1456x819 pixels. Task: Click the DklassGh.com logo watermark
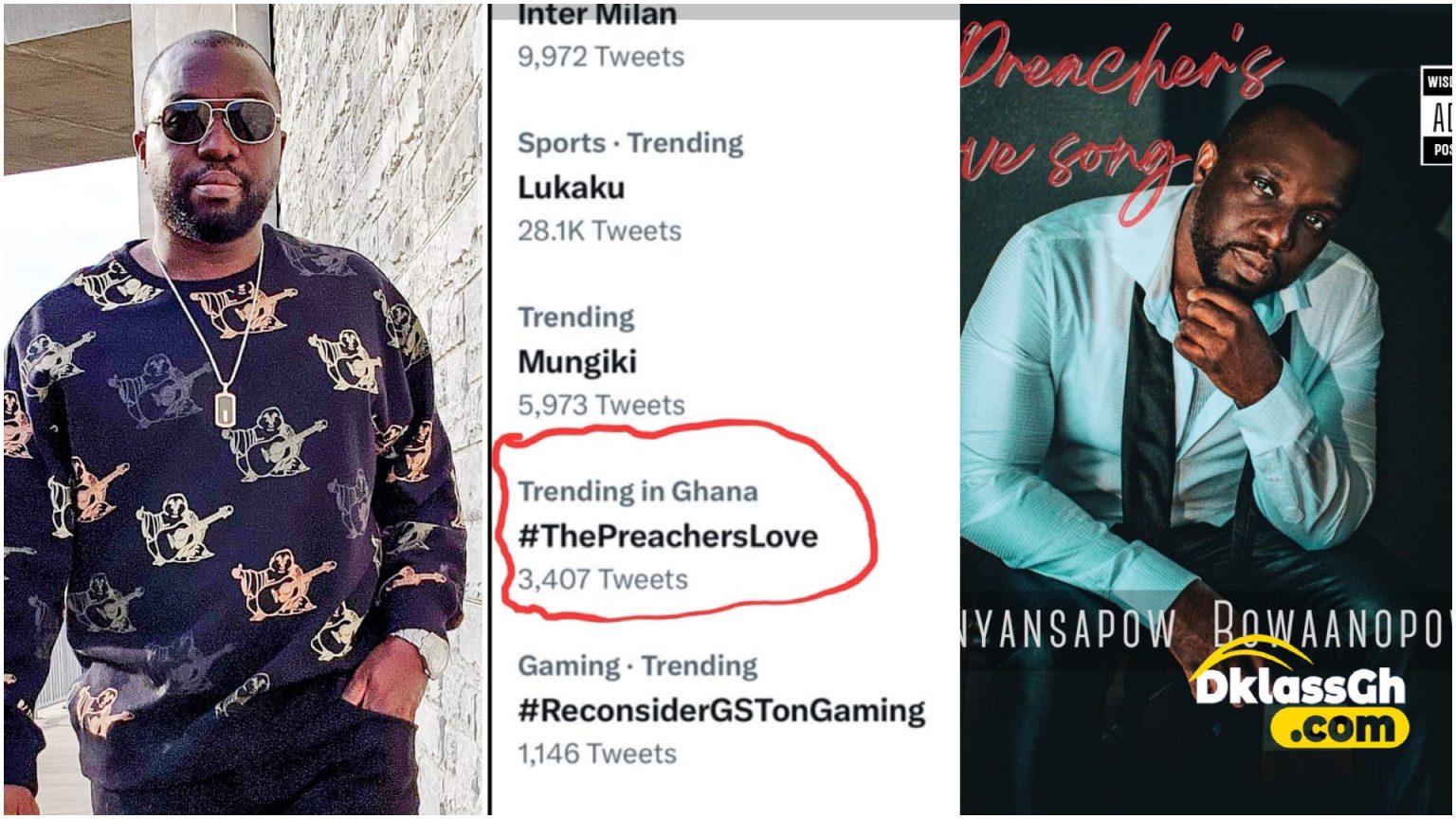[x=1299, y=691]
